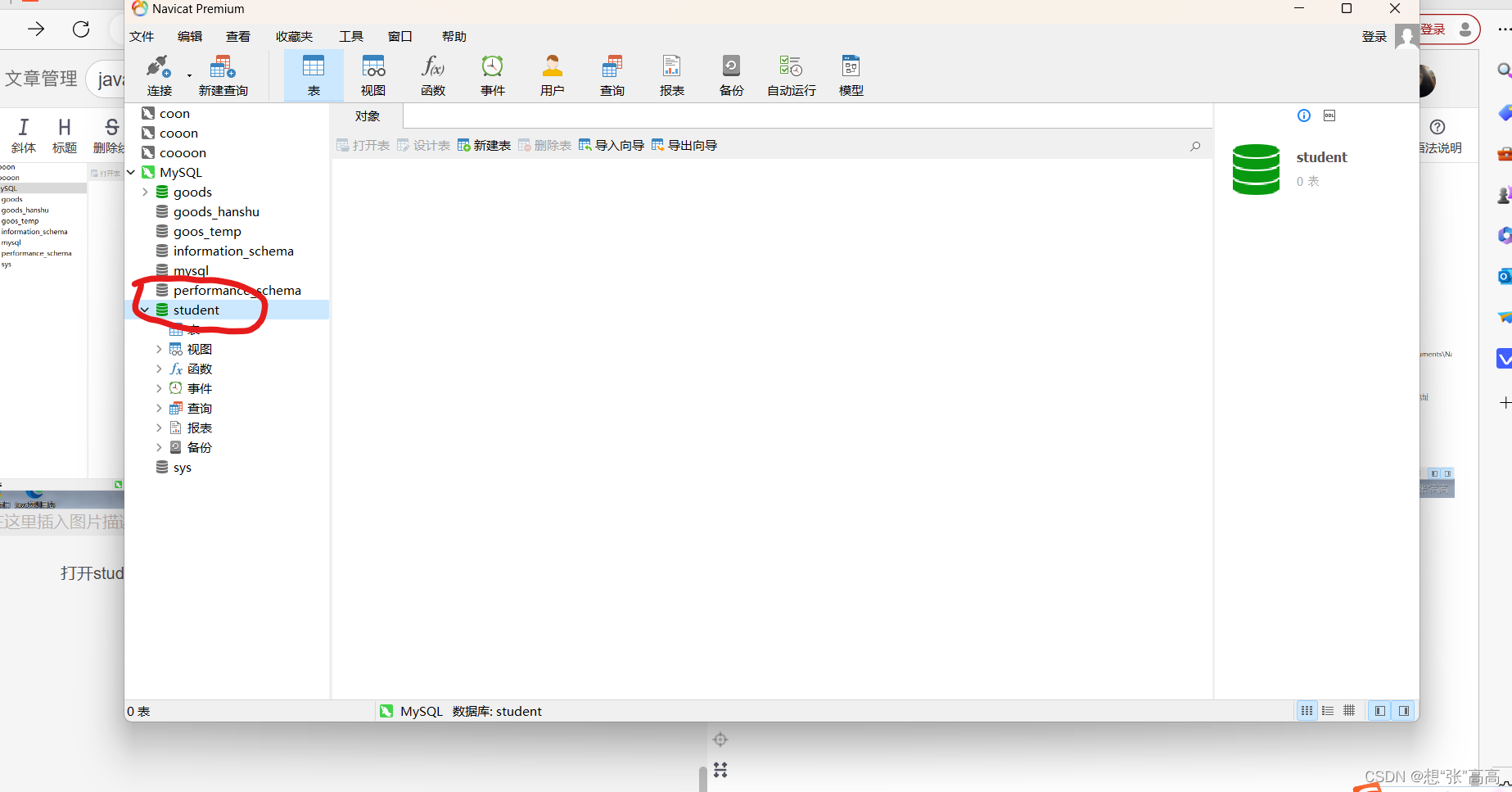Click the student database large icon

tap(1256, 170)
